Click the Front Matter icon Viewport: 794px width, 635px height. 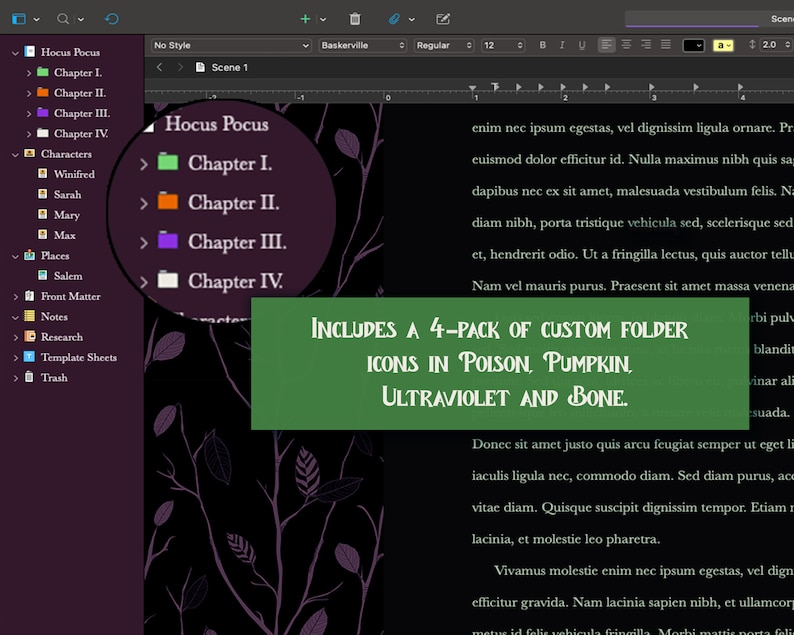pyautogui.click(x=30, y=296)
